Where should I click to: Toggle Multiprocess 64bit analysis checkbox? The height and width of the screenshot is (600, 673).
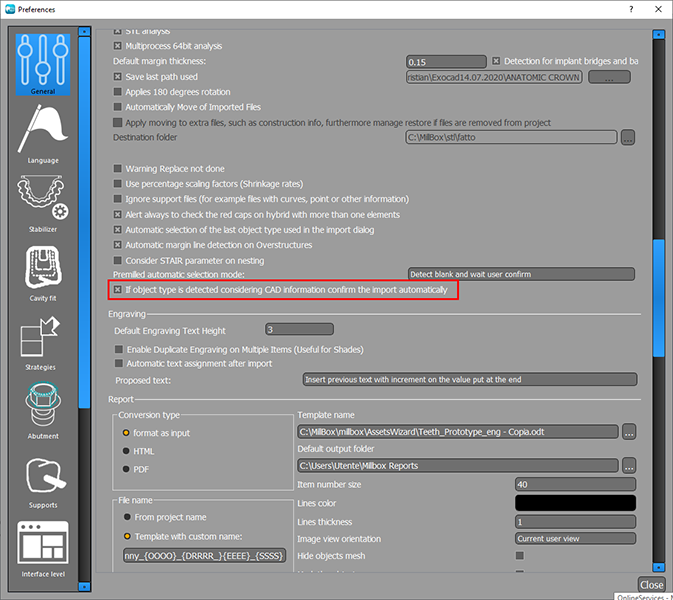pos(117,45)
